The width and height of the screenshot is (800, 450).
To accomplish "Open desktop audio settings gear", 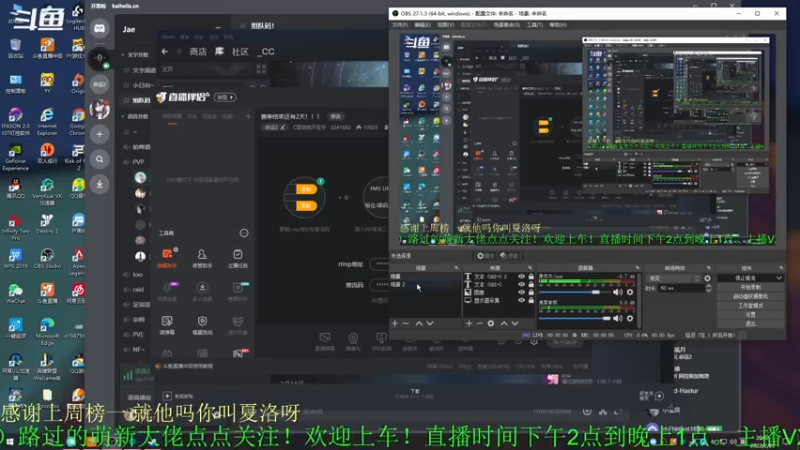I will tap(630, 318).
